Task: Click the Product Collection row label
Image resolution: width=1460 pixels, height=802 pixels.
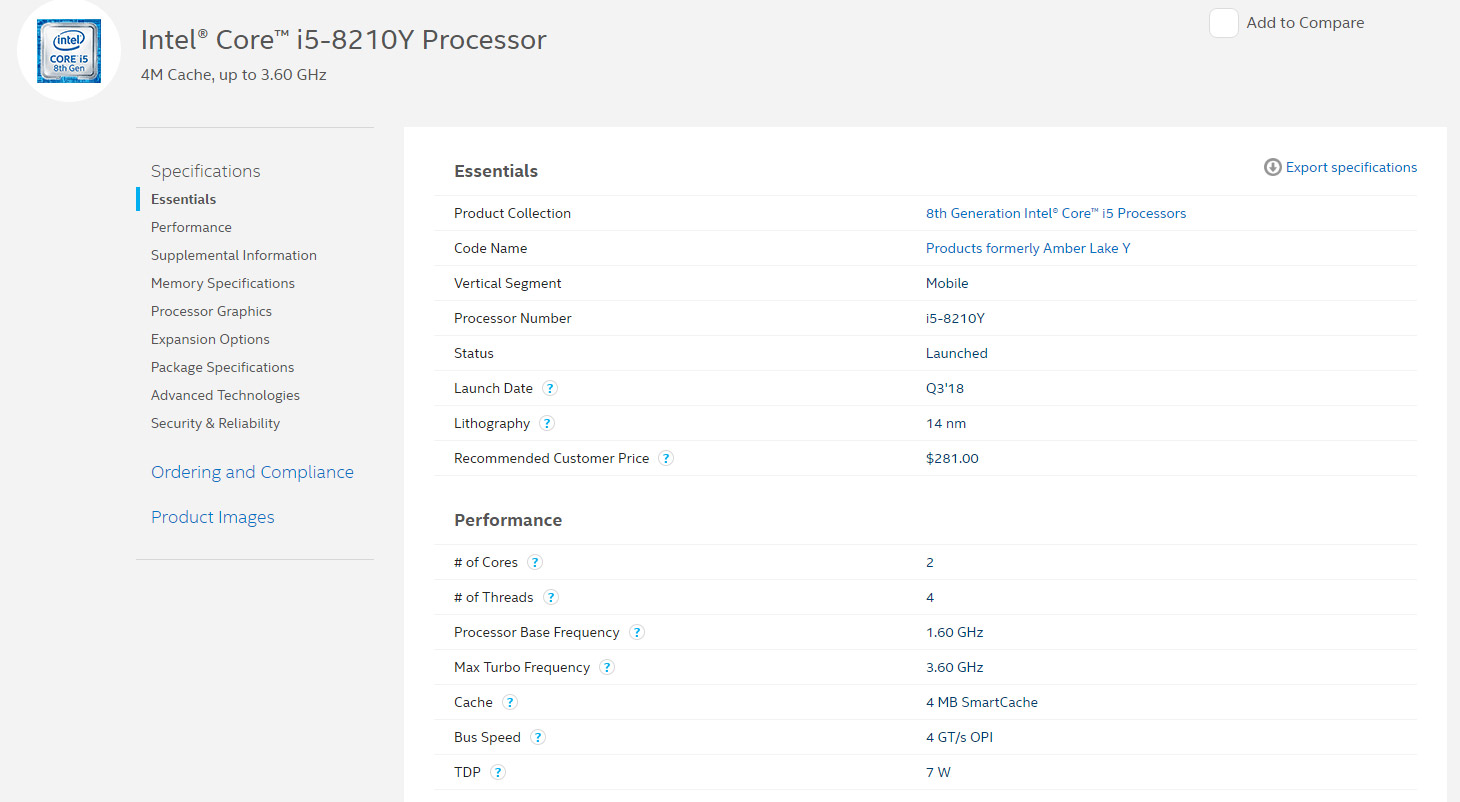Action: coord(512,213)
